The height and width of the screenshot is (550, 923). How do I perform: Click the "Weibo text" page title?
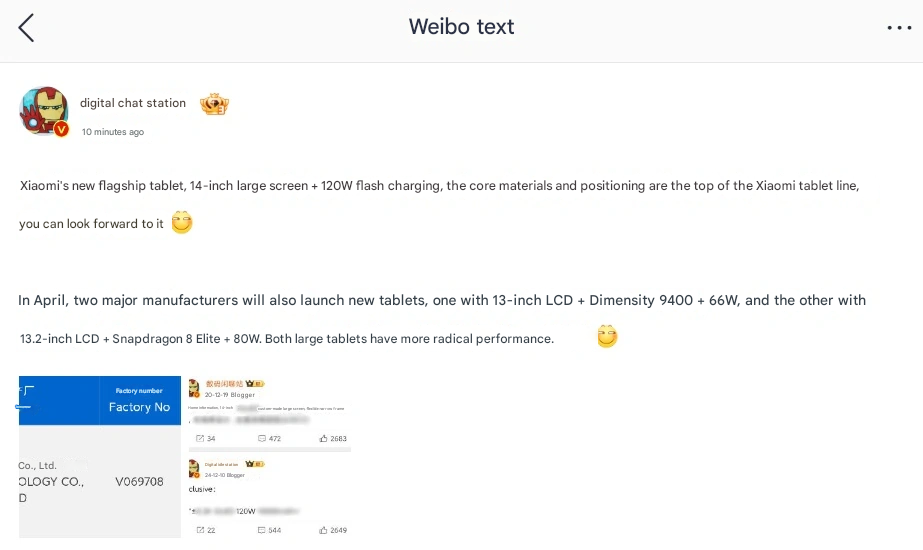tap(461, 27)
